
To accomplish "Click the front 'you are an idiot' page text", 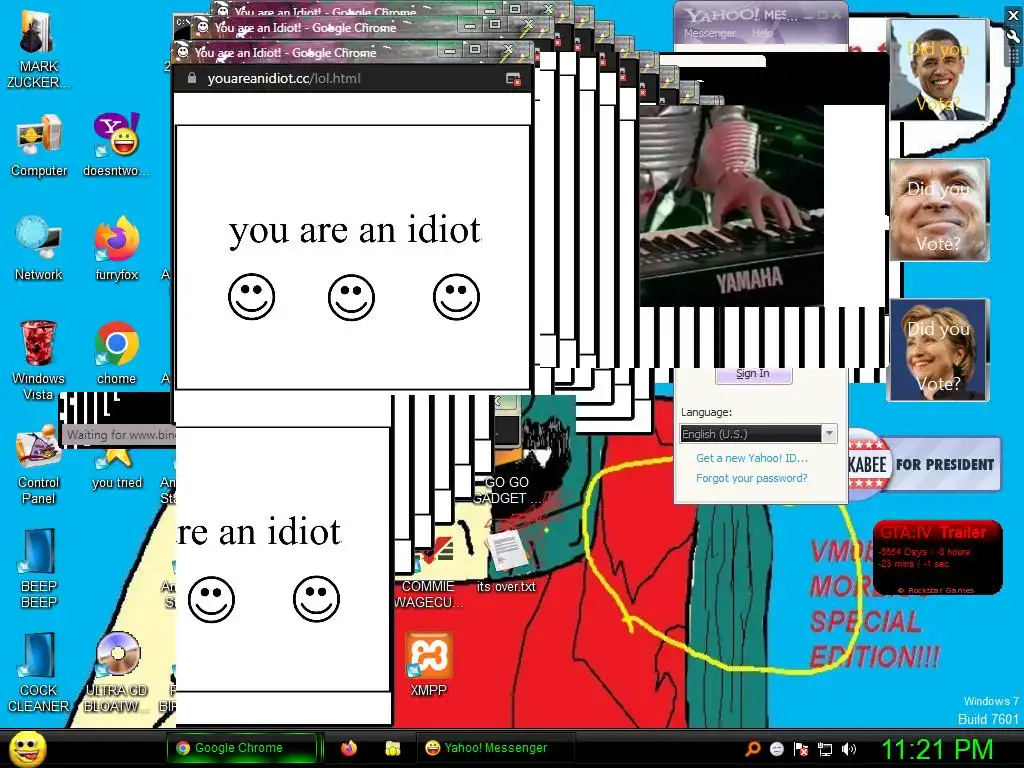I will [x=355, y=230].
